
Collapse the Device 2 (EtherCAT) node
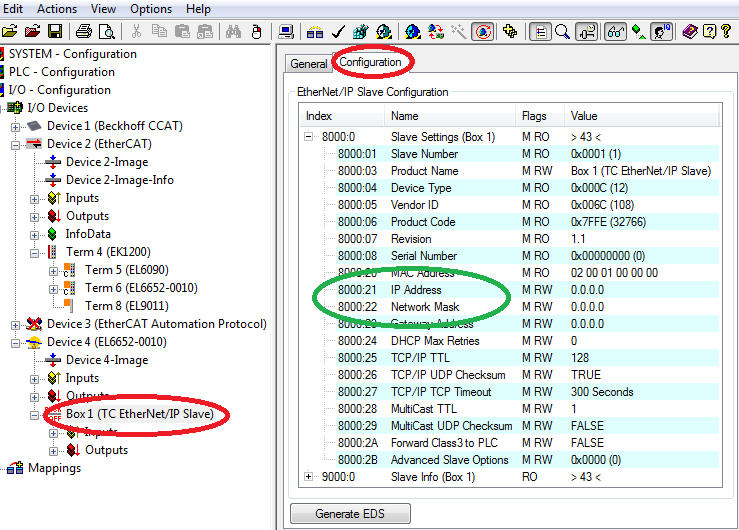point(16,145)
